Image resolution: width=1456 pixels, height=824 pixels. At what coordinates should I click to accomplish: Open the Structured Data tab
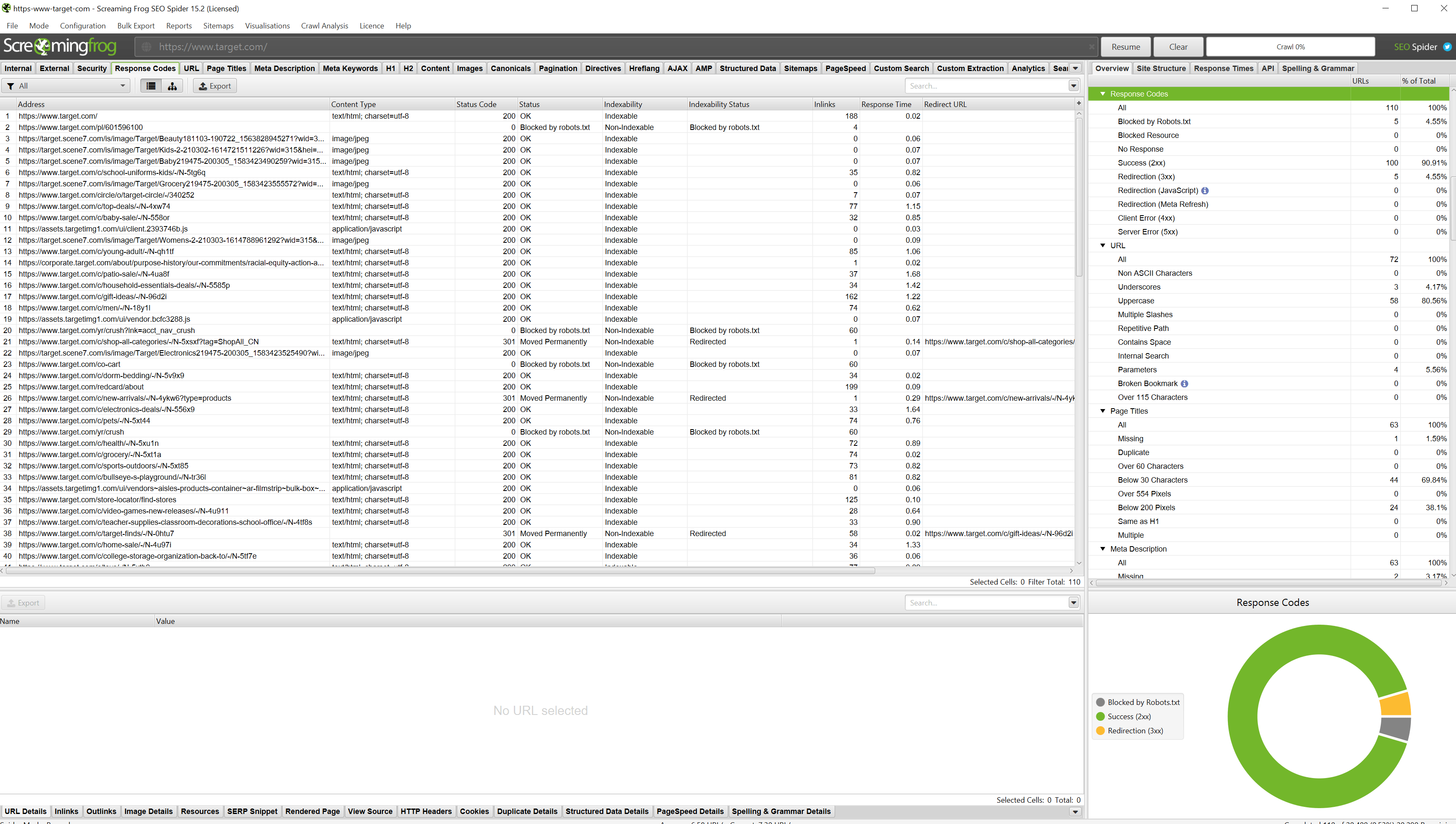click(747, 69)
